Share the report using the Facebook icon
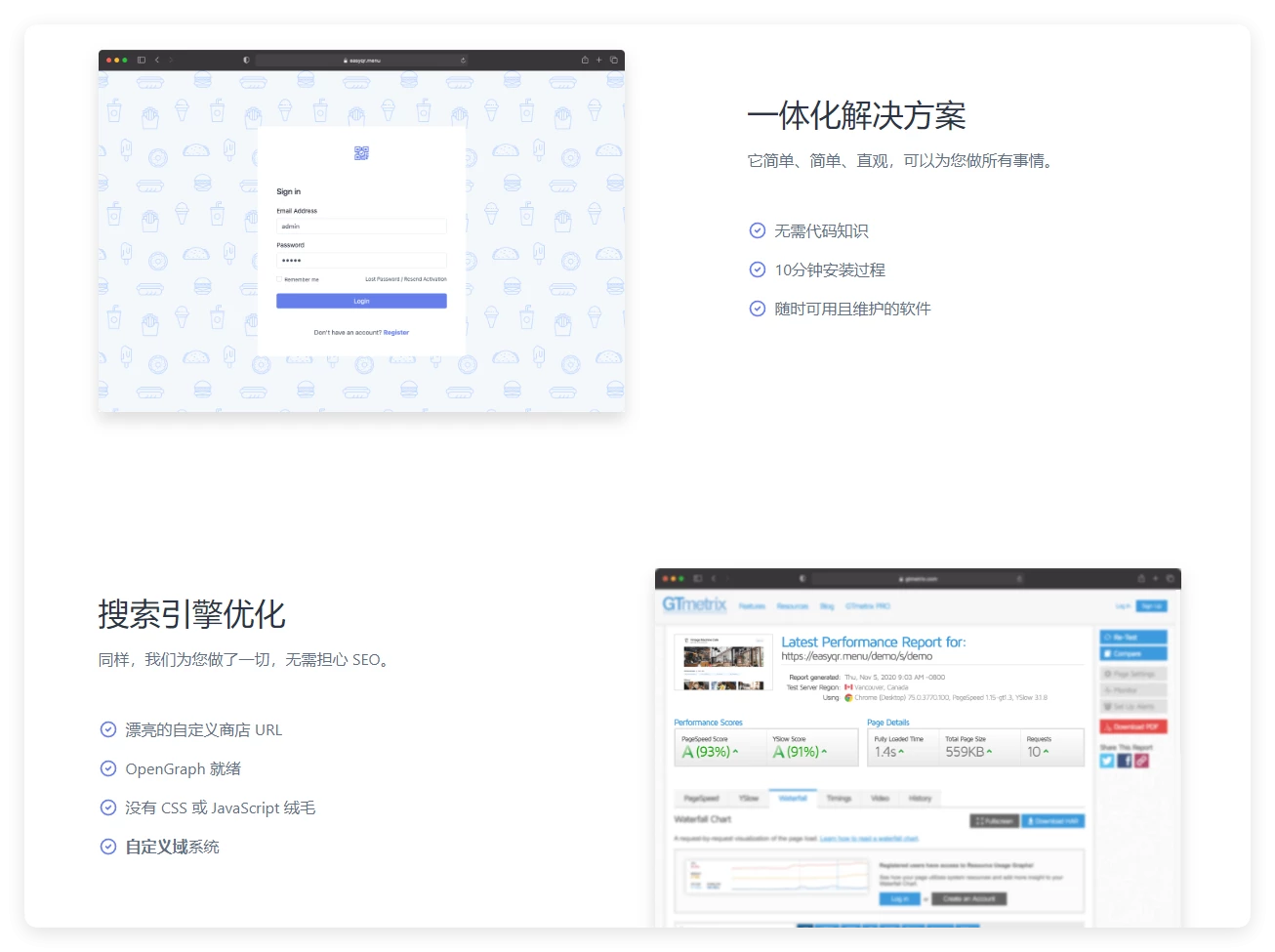Viewport: 1275px width, 952px height. tap(1125, 761)
